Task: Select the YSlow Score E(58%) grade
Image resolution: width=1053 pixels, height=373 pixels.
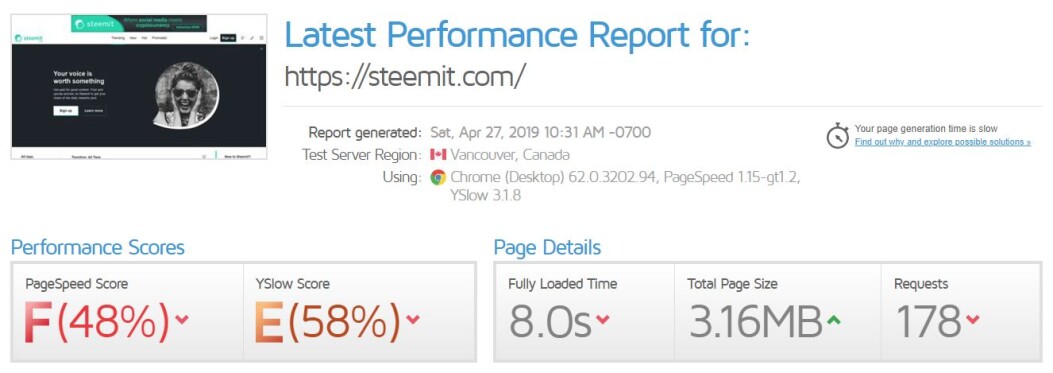Action: (x=328, y=320)
